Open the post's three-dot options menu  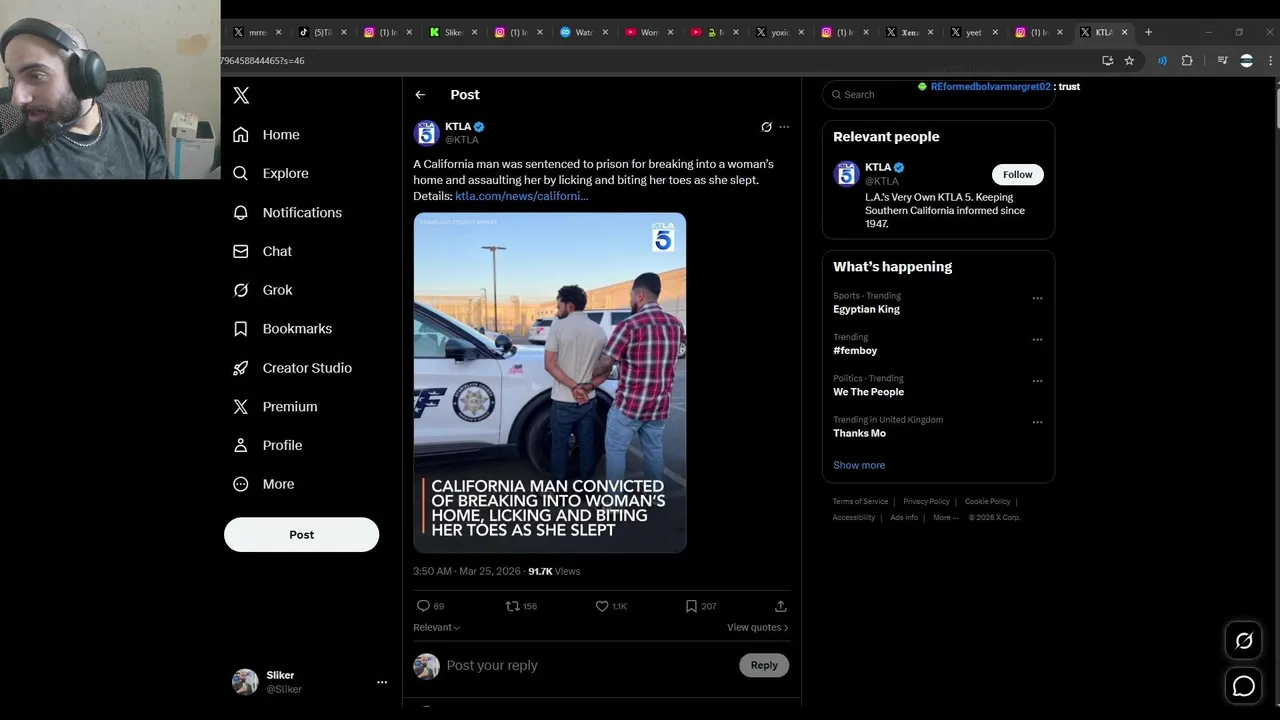pyautogui.click(x=784, y=127)
